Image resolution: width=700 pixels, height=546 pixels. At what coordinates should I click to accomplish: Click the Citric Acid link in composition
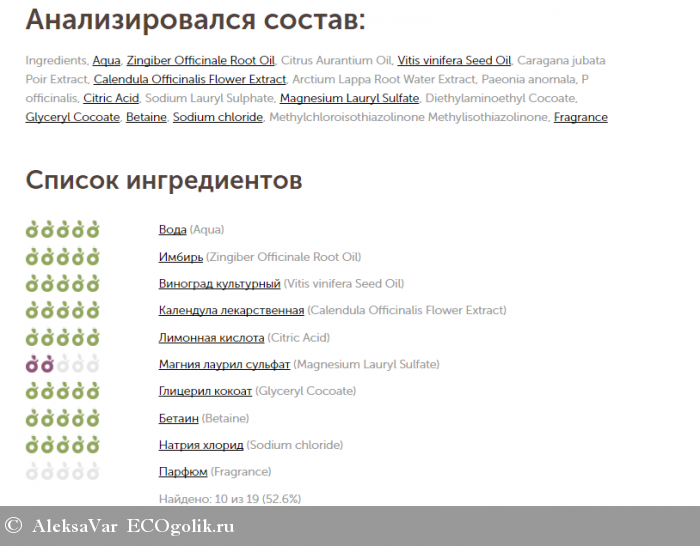tap(111, 99)
